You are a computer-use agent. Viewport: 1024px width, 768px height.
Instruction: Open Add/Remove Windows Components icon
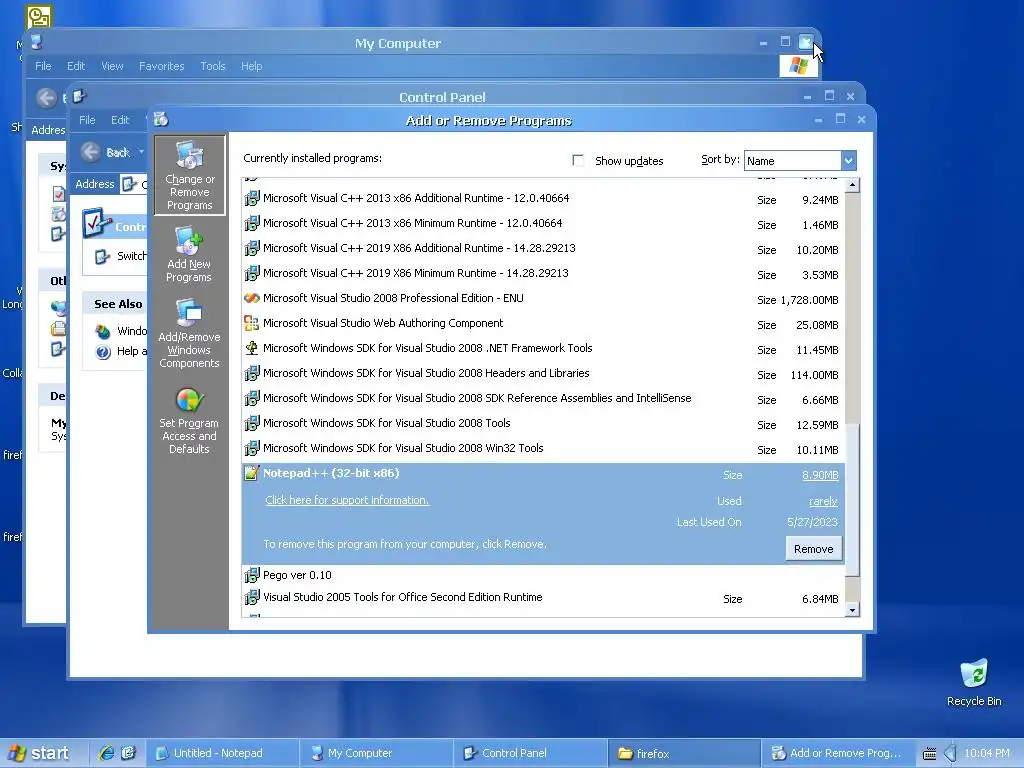(x=189, y=334)
